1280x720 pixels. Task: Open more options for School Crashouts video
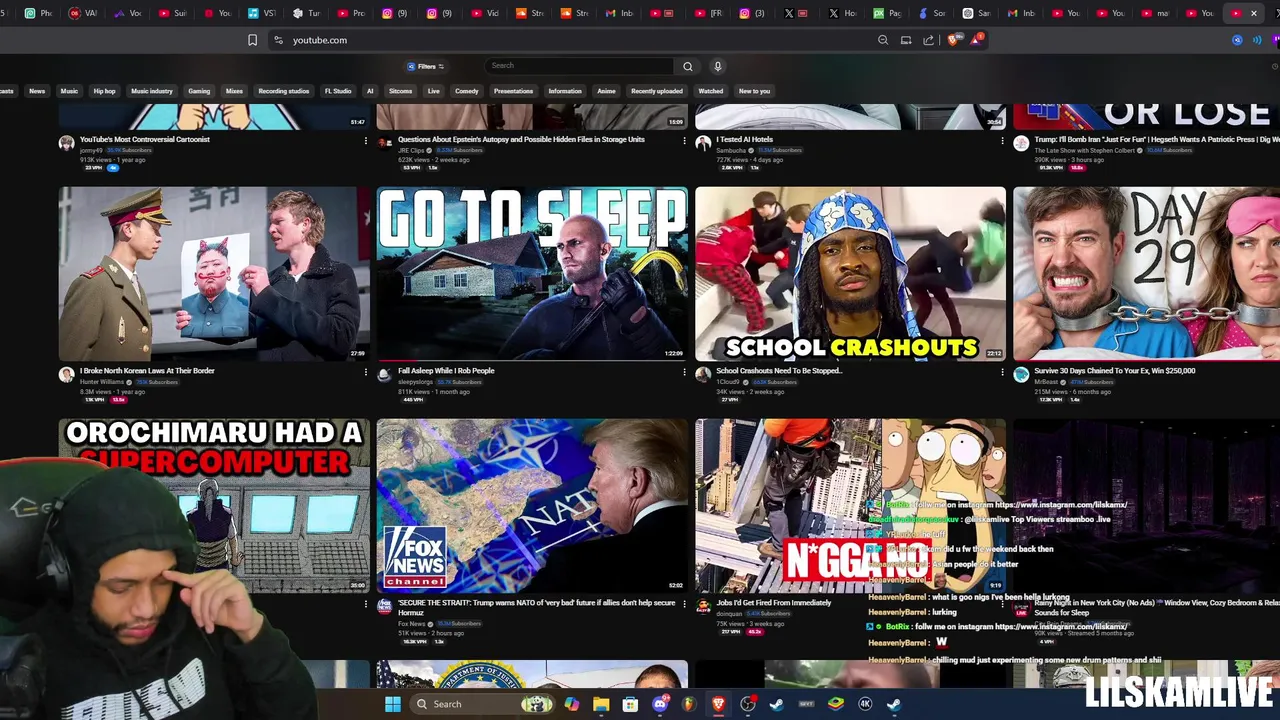(1002, 371)
